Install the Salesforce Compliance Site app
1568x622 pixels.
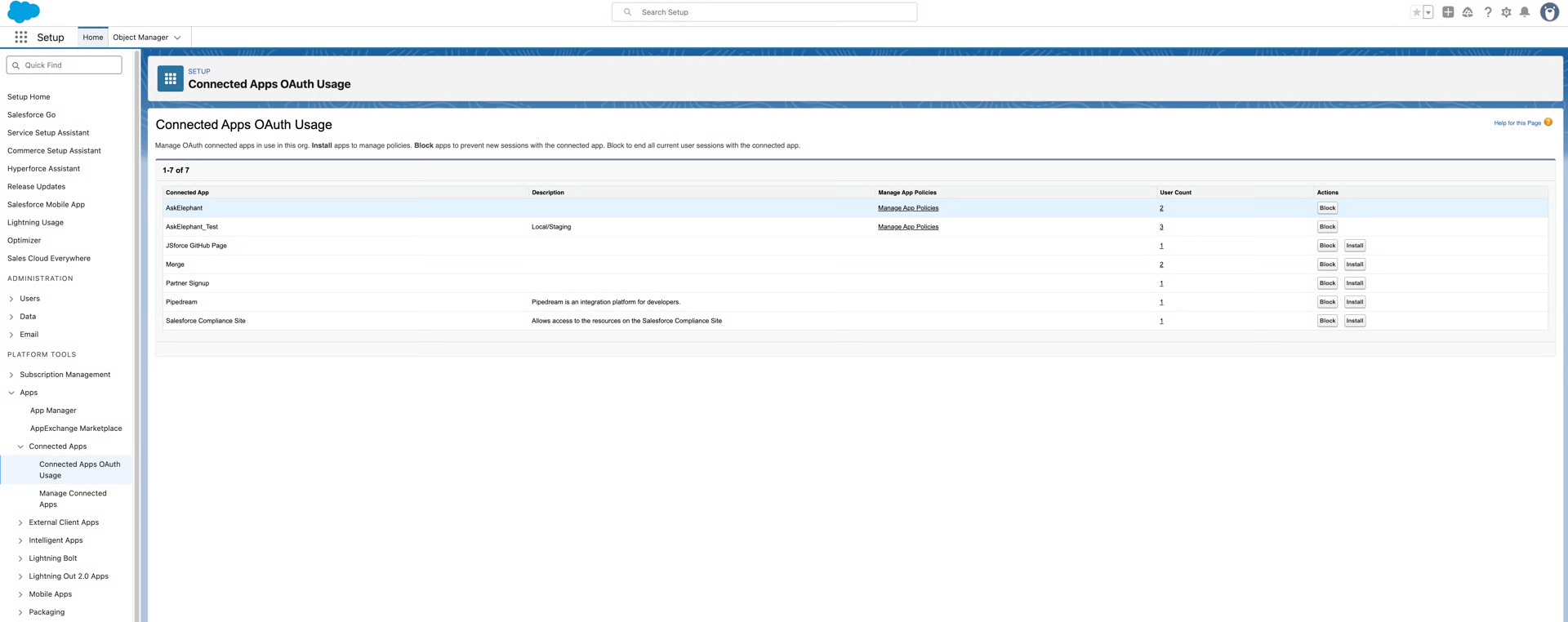click(x=1355, y=321)
